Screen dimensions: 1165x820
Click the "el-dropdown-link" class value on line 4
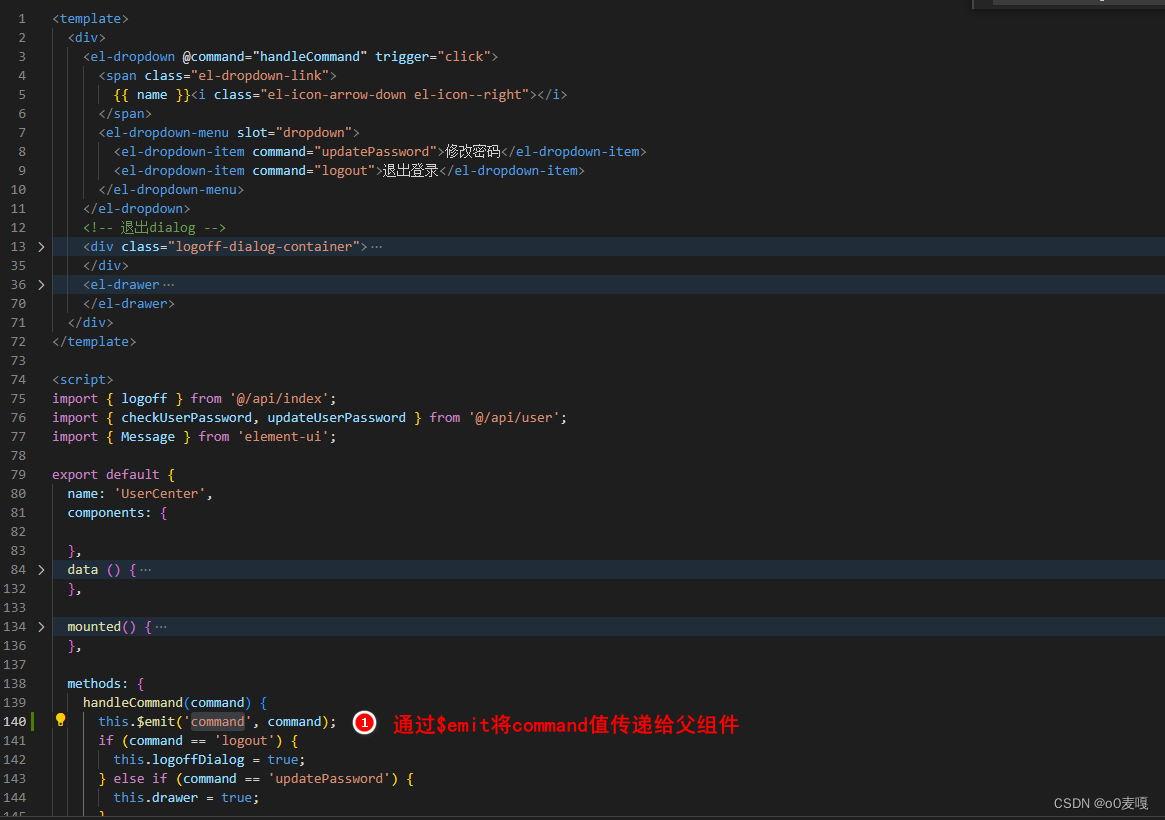pyautogui.click(x=259, y=76)
